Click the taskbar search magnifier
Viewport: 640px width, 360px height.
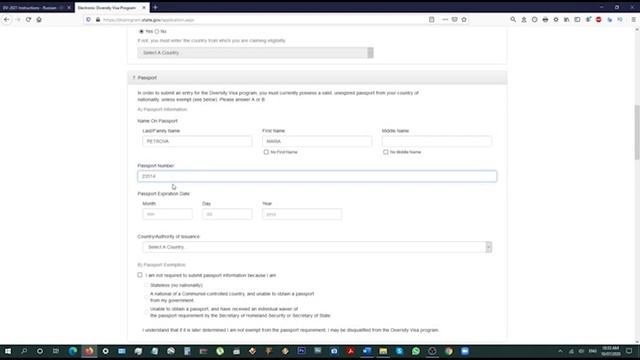[24, 351]
